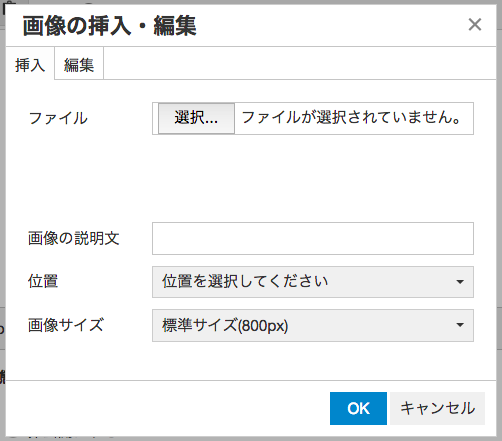This screenshot has width=502, height=441.
Task: Click the ファイル field label
Action: [58, 118]
